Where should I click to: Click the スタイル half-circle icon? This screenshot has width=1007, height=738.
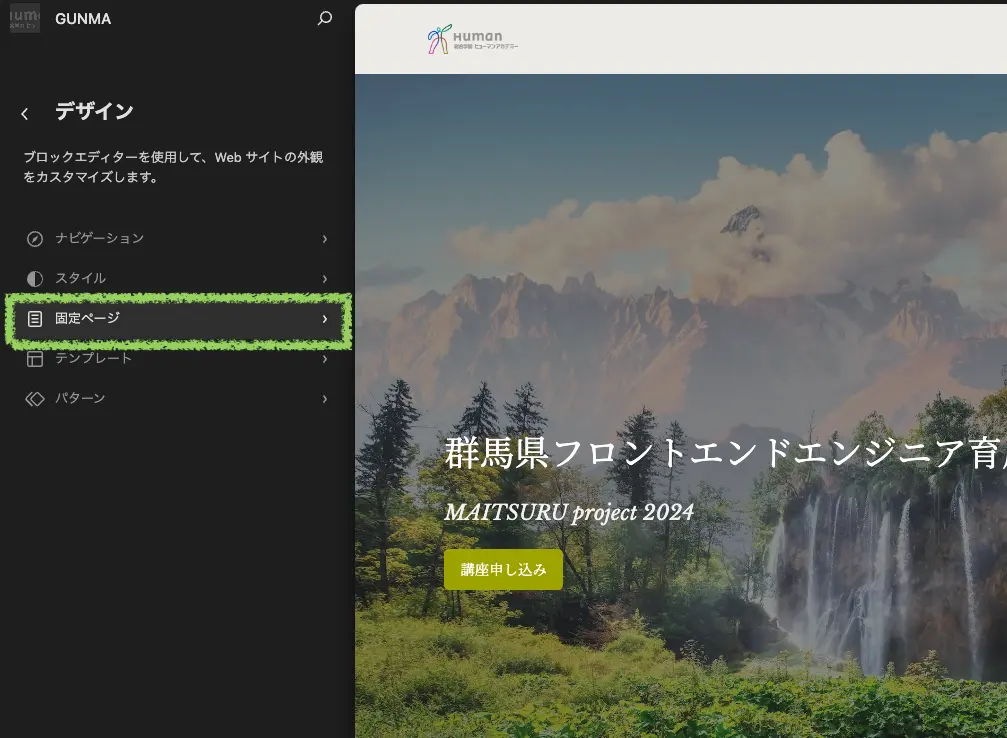pyautogui.click(x=35, y=279)
